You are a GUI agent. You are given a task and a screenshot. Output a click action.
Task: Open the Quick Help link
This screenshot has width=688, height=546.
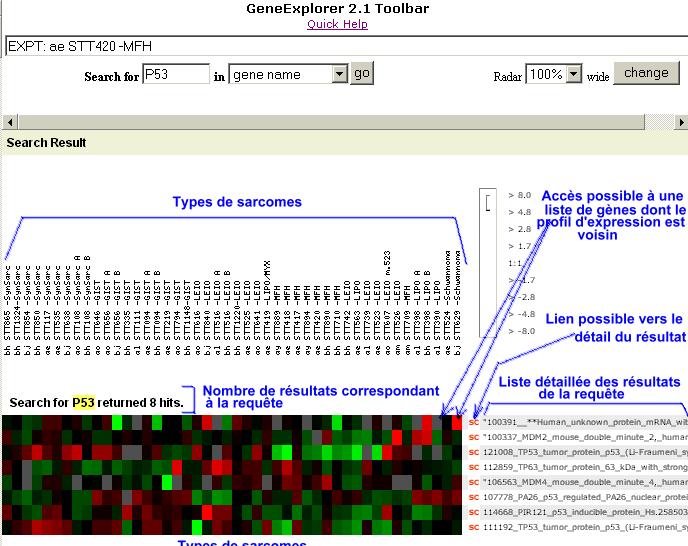[337, 24]
